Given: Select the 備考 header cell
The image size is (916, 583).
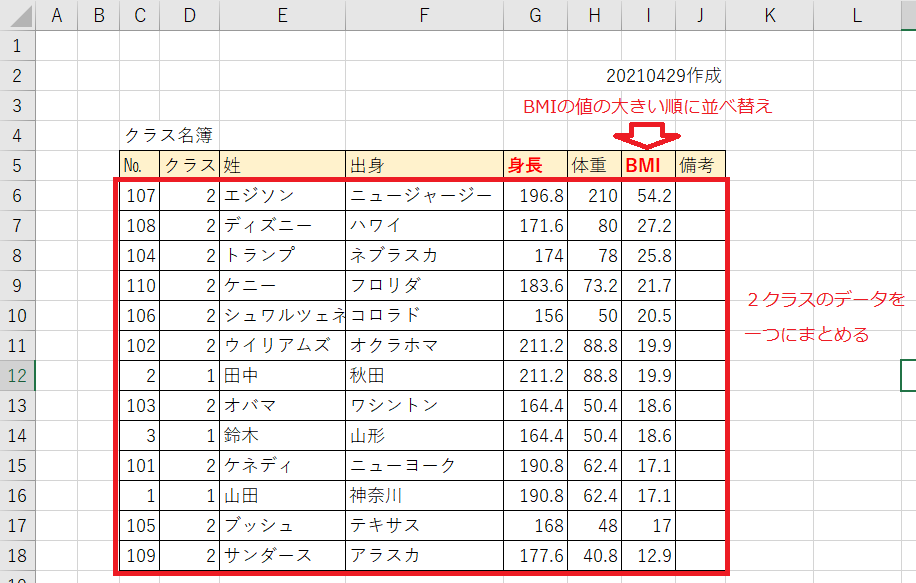Looking at the screenshot, I should click(700, 162).
